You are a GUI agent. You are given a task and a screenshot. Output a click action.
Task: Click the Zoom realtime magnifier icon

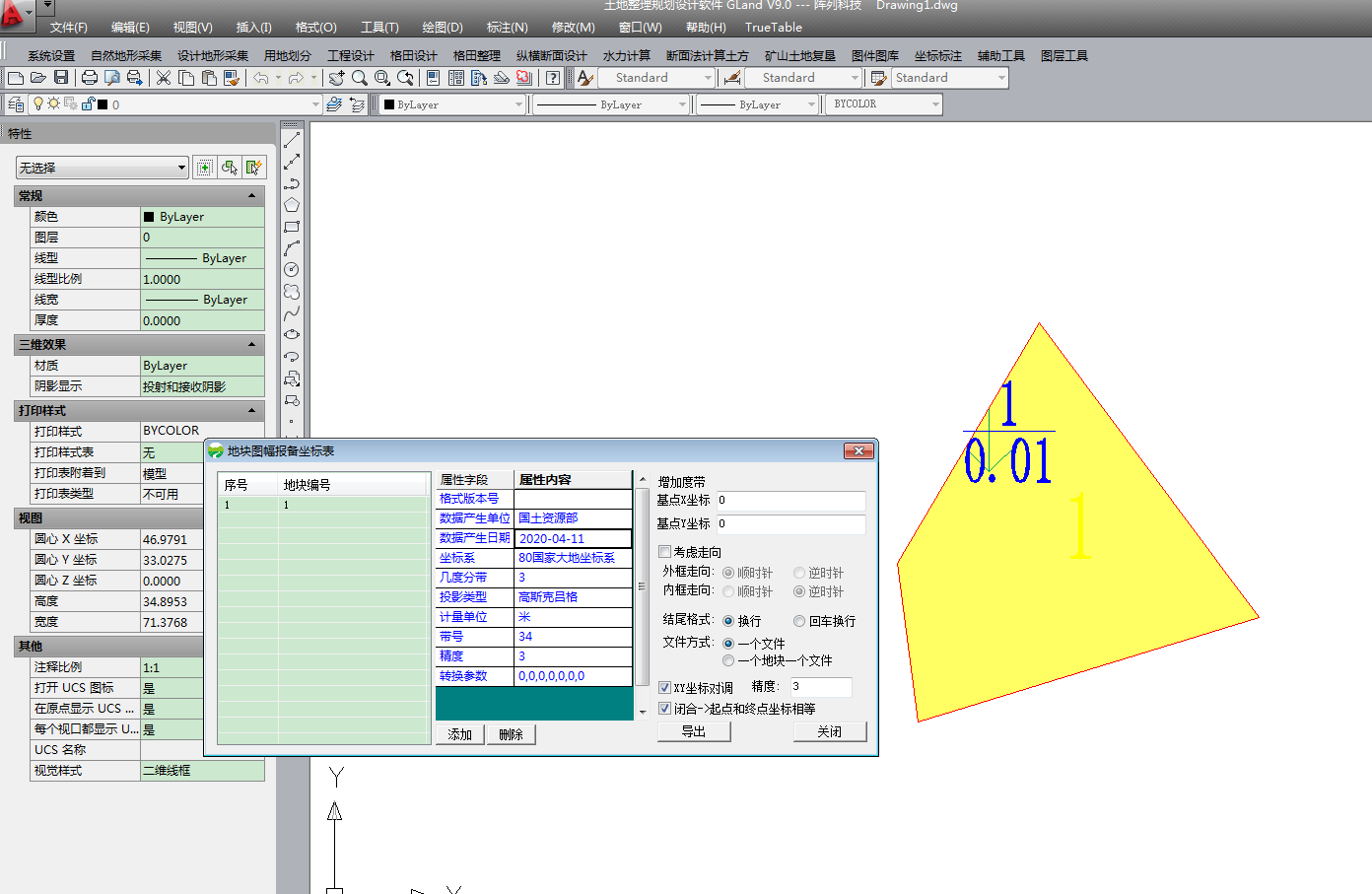tap(360, 78)
